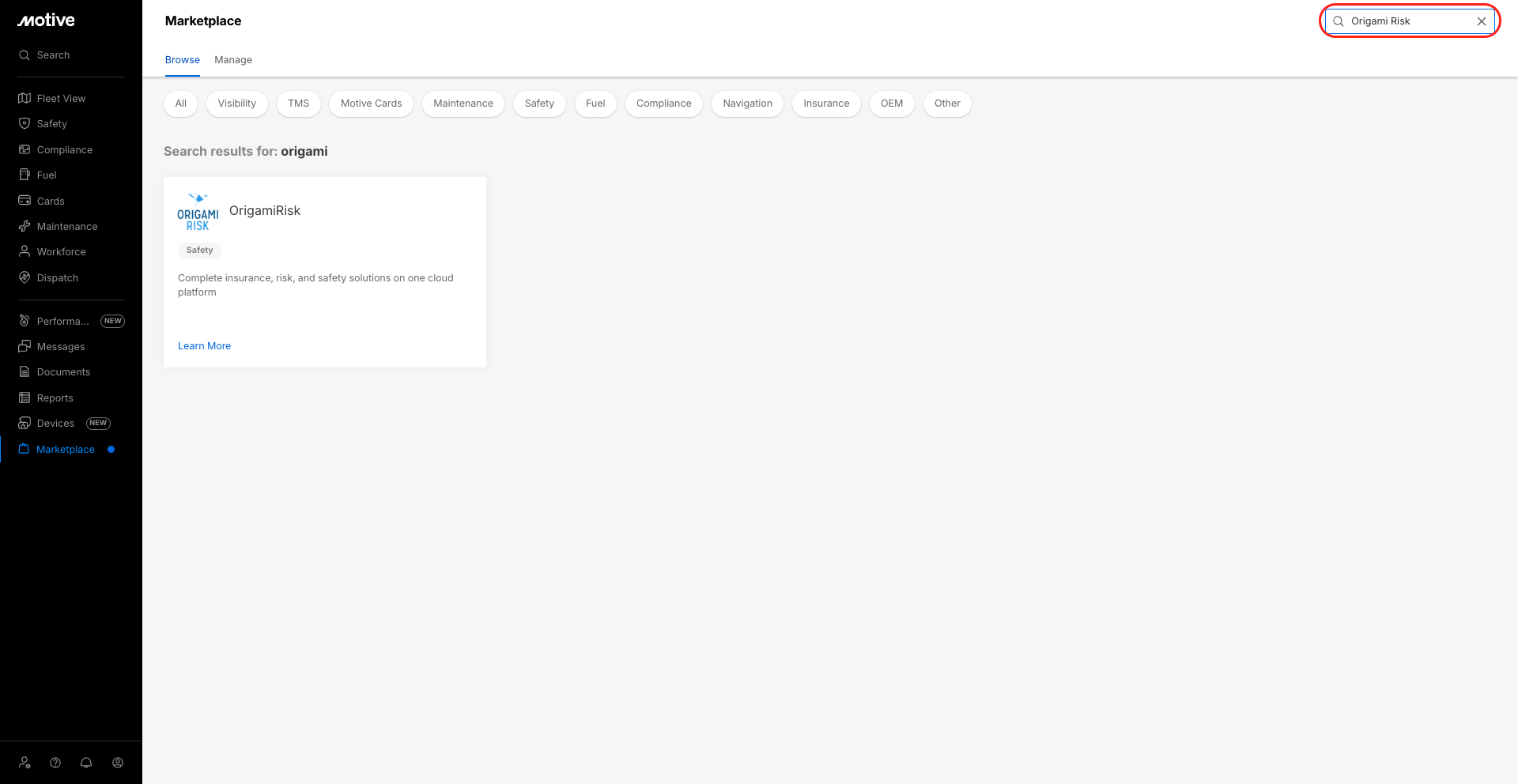This screenshot has width=1518, height=784.
Task: Click the Messages chat icon
Action: pyautogui.click(x=25, y=346)
